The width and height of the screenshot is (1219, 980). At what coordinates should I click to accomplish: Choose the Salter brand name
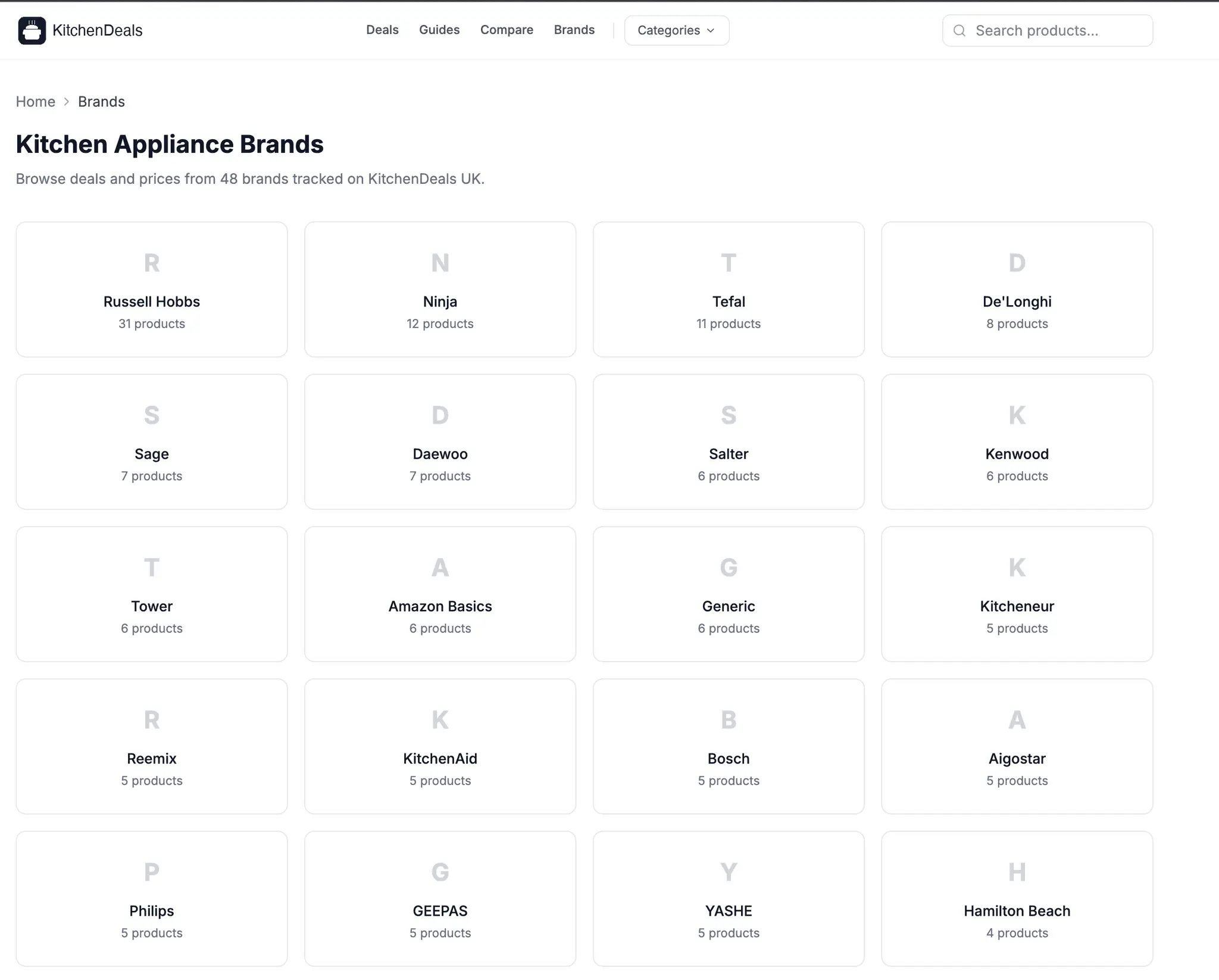[x=729, y=454]
